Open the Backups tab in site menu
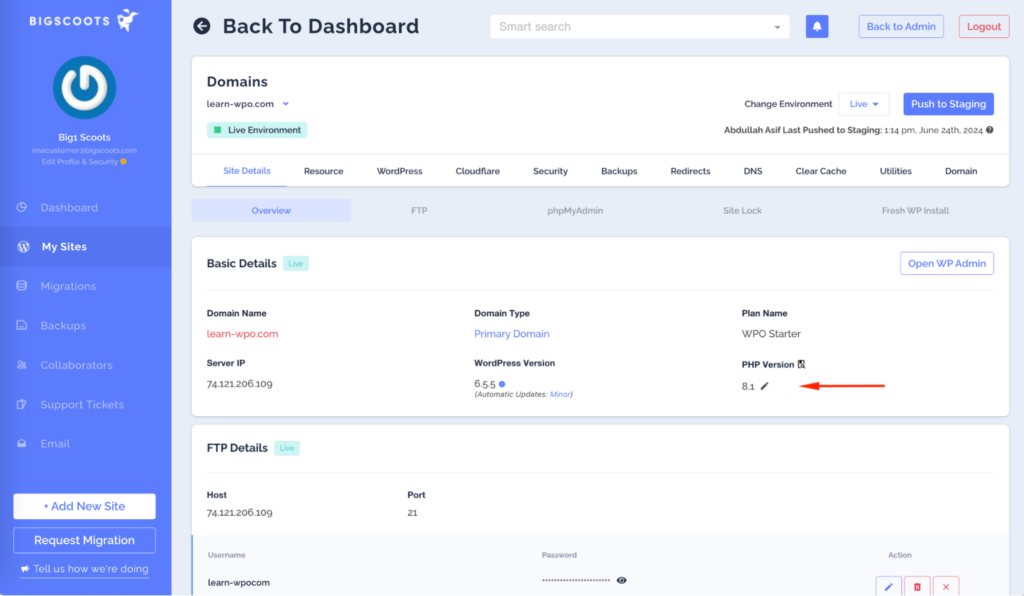This screenshot has width=1024, height=596. pos(618,171)
